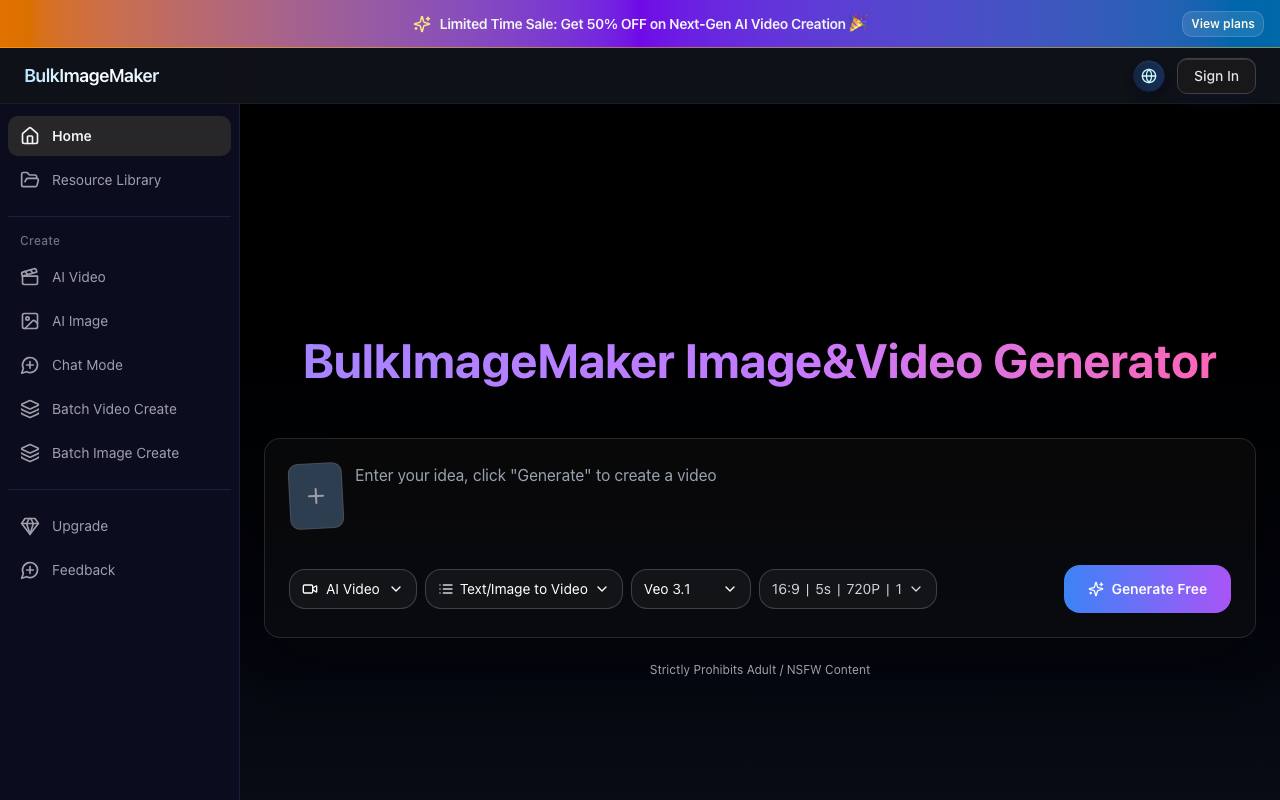Viewport: 1280px width, 800px height.
Task: Go to Home in the sidebar
Action: pyautogui.click(x=119, y=136)
